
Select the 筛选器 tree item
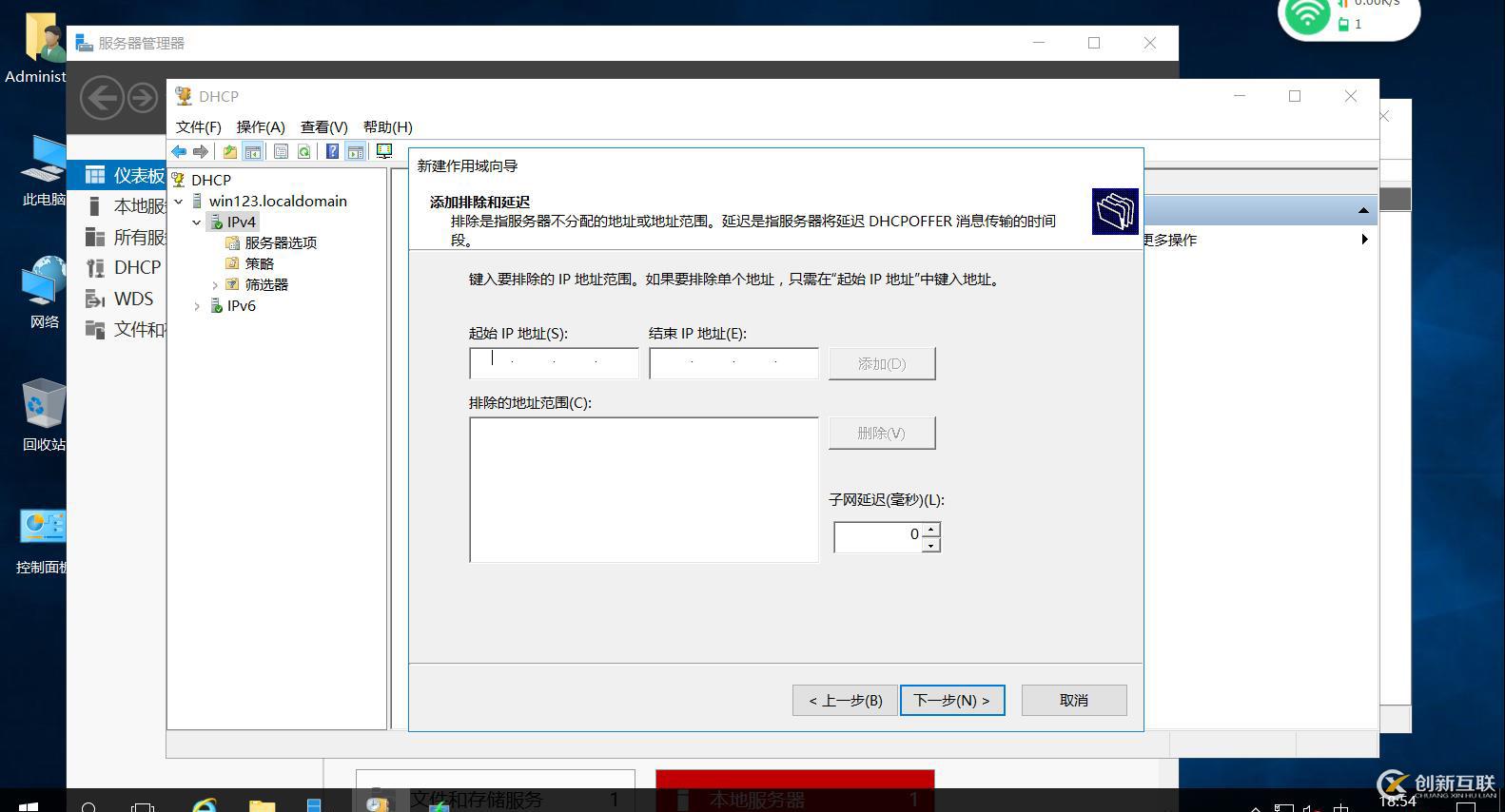(266, 284)
